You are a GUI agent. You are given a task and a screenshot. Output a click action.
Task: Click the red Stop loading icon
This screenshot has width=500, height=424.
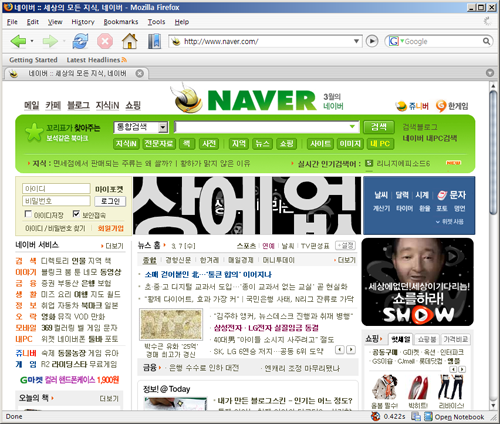pos(105,41)
